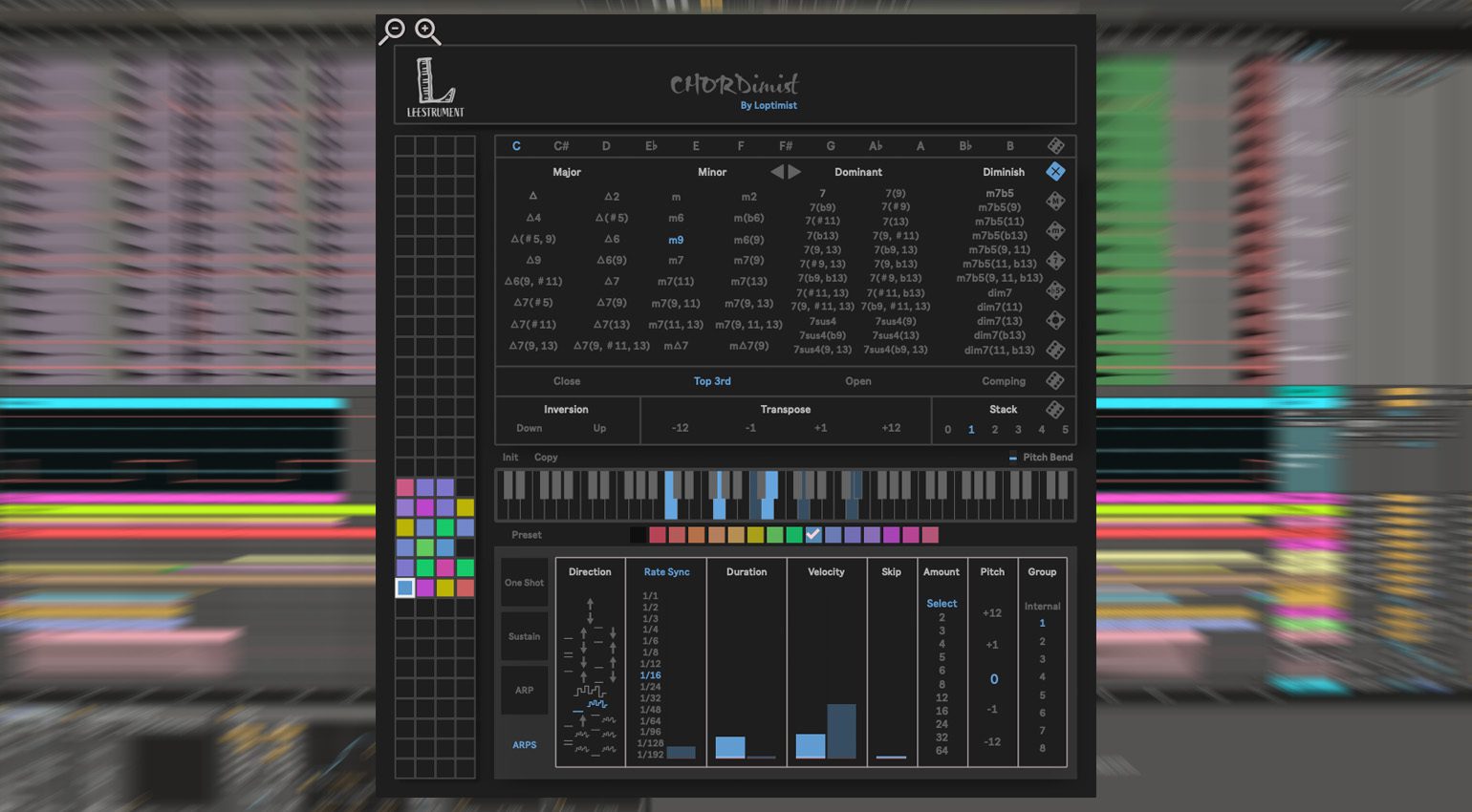1472x812 pixels.
Task: Click the b5 dice for diminish chords
Action: 1055,290
